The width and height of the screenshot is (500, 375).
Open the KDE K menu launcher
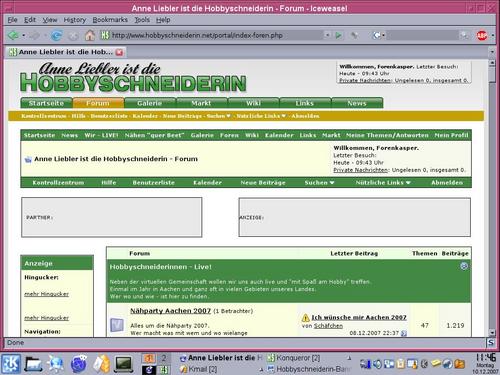pos(11,363)
